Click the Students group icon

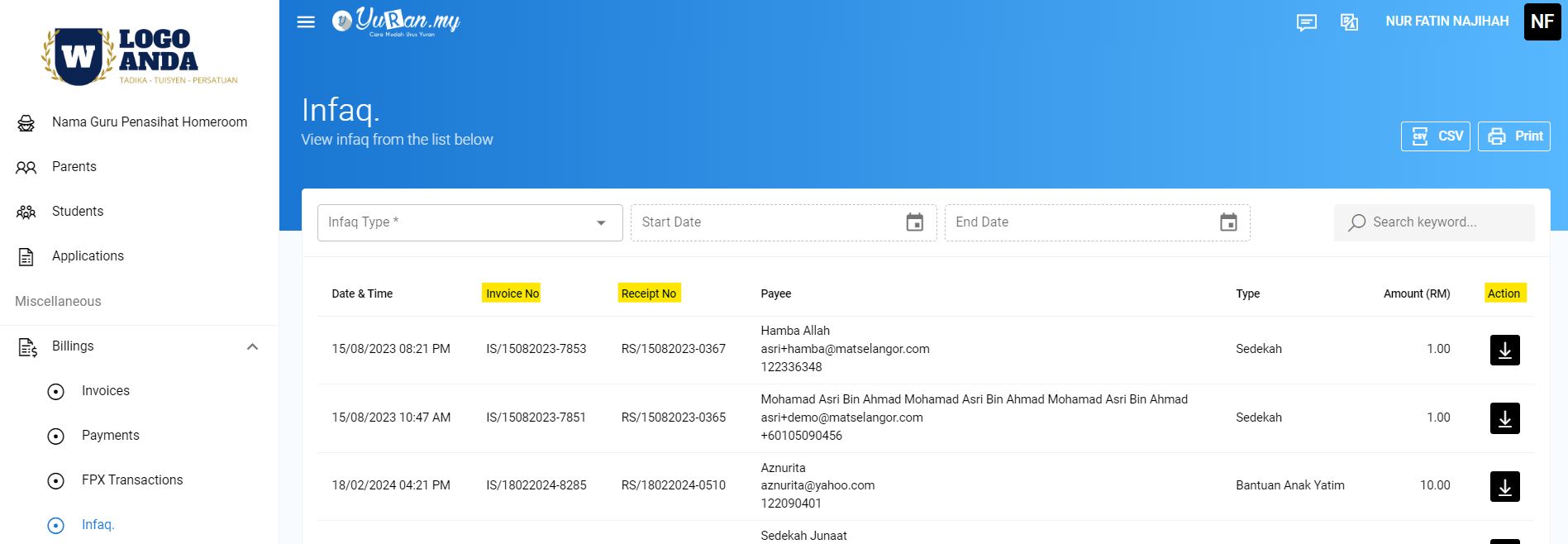26,212
